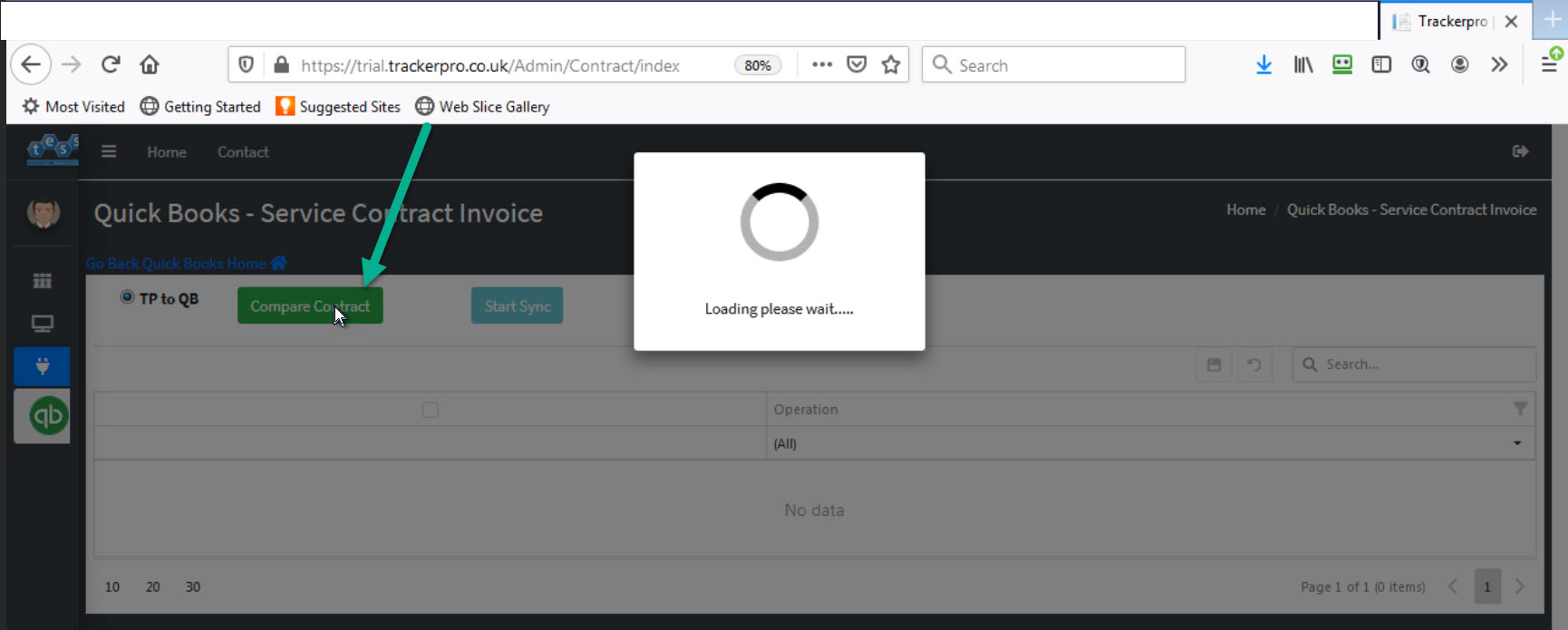Screen dimensions: 1568x630
Task: Select the plug integrations sidebar icon
Action: [42, 366]
